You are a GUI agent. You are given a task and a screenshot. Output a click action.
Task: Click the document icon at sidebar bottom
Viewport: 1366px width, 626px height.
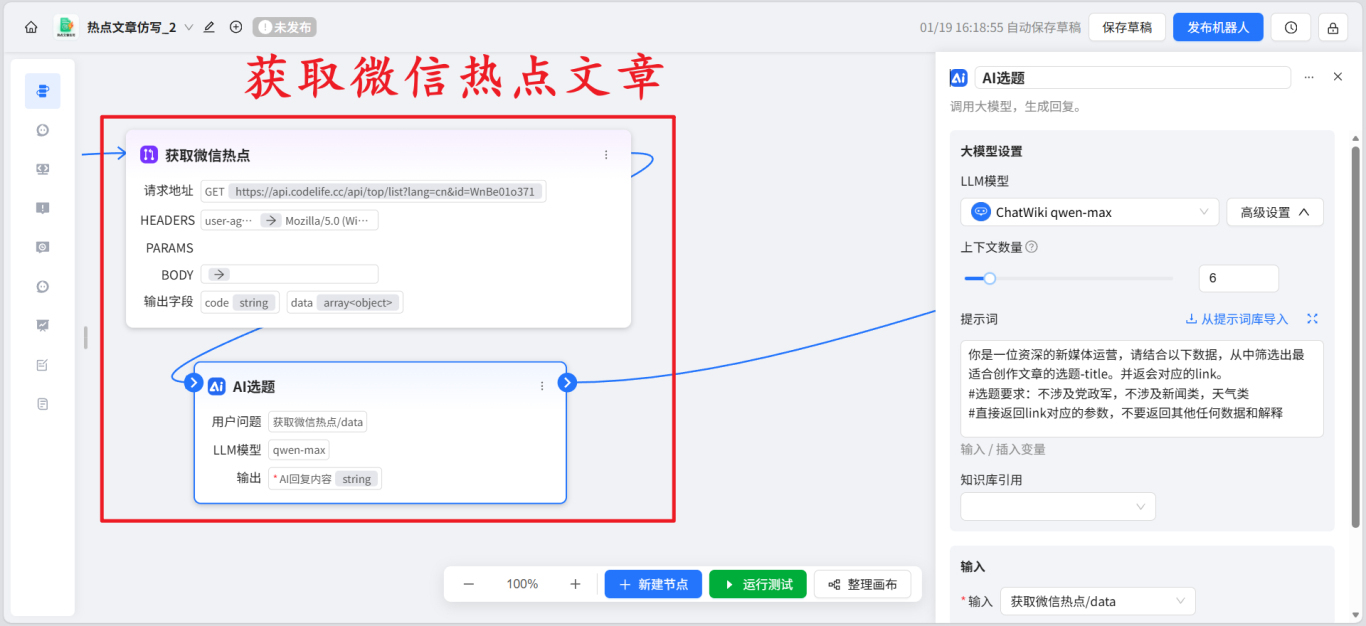tap(42, 403)
